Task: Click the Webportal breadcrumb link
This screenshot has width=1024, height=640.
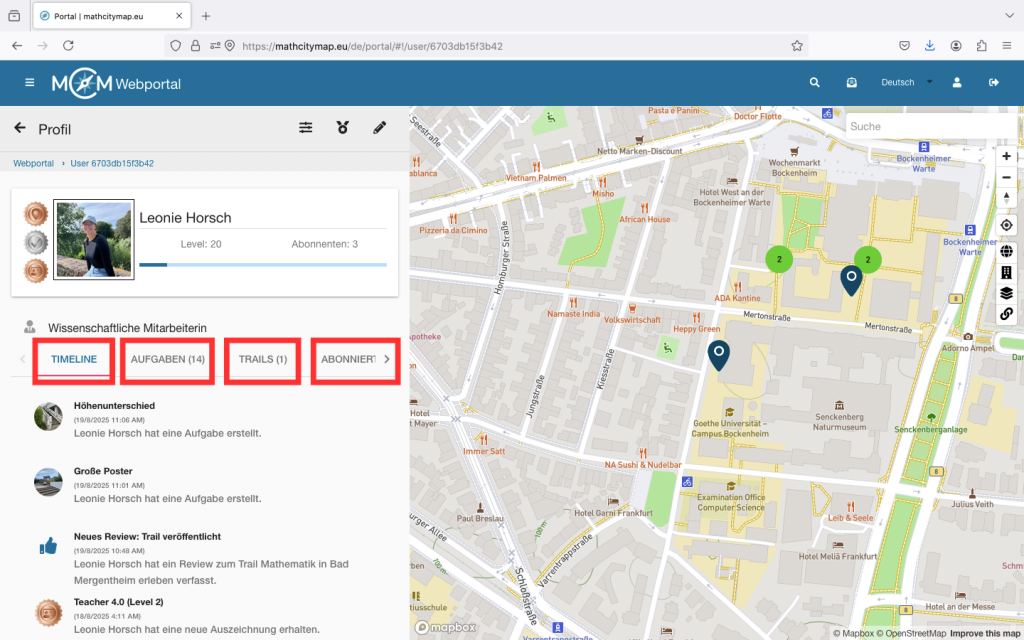Action: pos(33,163)
